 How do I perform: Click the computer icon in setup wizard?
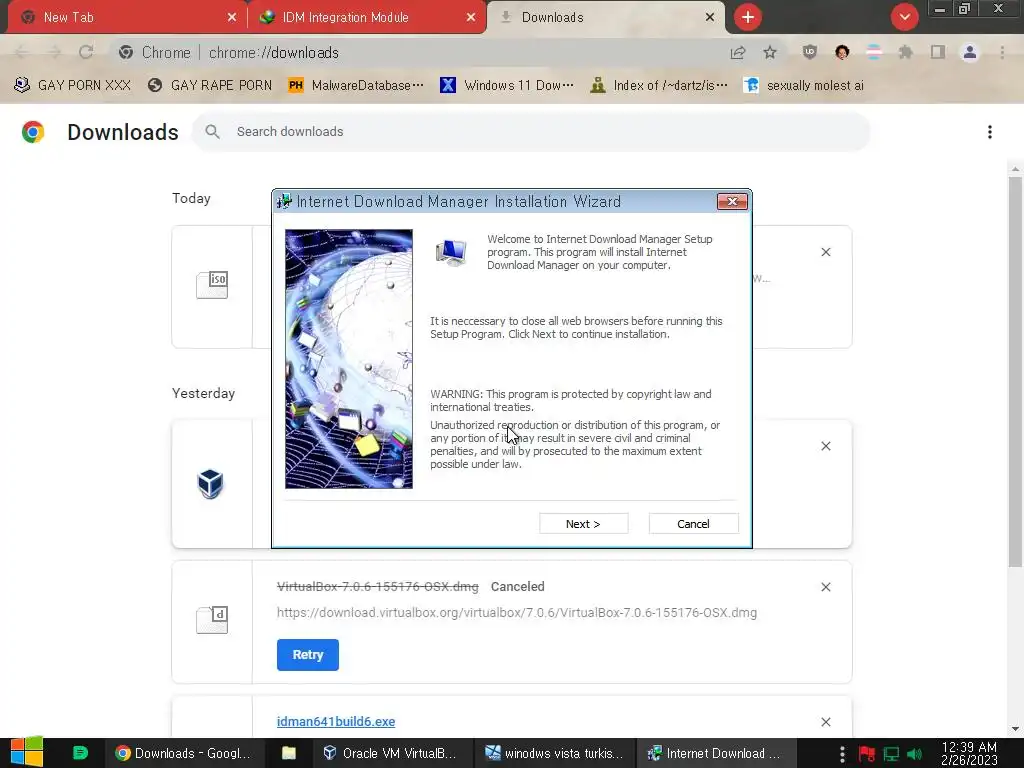click(451, 253)
